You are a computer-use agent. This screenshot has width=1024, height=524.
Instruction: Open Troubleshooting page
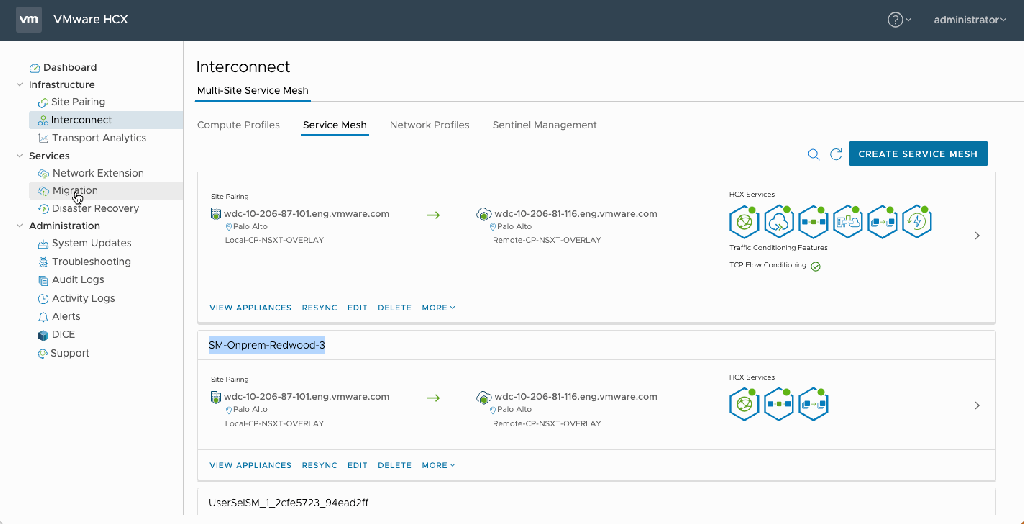pos(91,261)
